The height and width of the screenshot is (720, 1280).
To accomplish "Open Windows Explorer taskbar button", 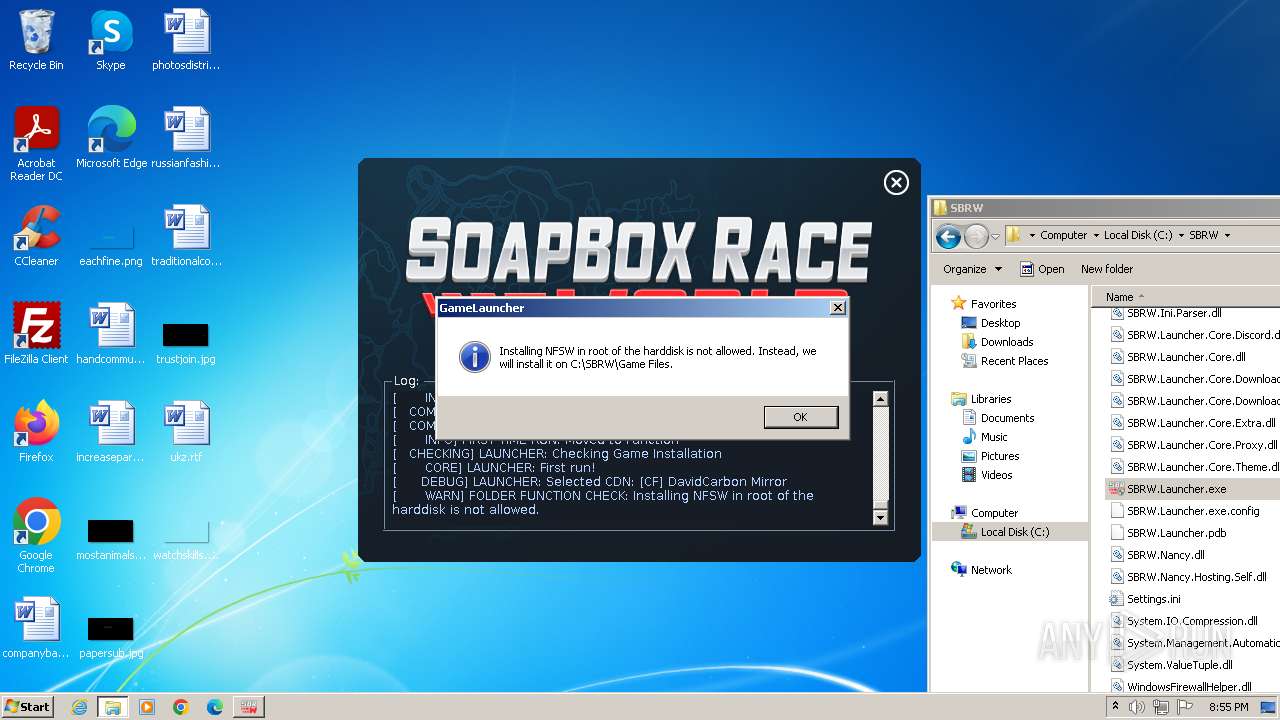I will pos(113,707).
